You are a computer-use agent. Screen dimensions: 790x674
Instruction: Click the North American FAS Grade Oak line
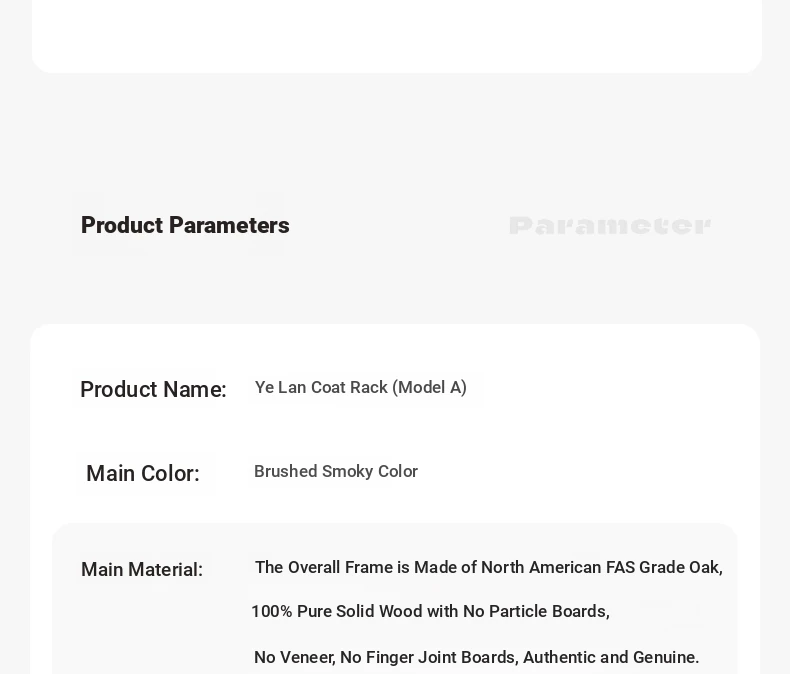tap(489, 567)
